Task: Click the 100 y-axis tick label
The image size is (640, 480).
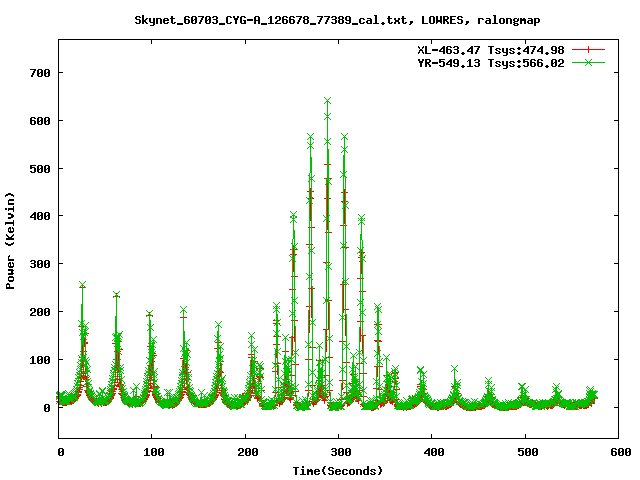Action: coord(40,360)
